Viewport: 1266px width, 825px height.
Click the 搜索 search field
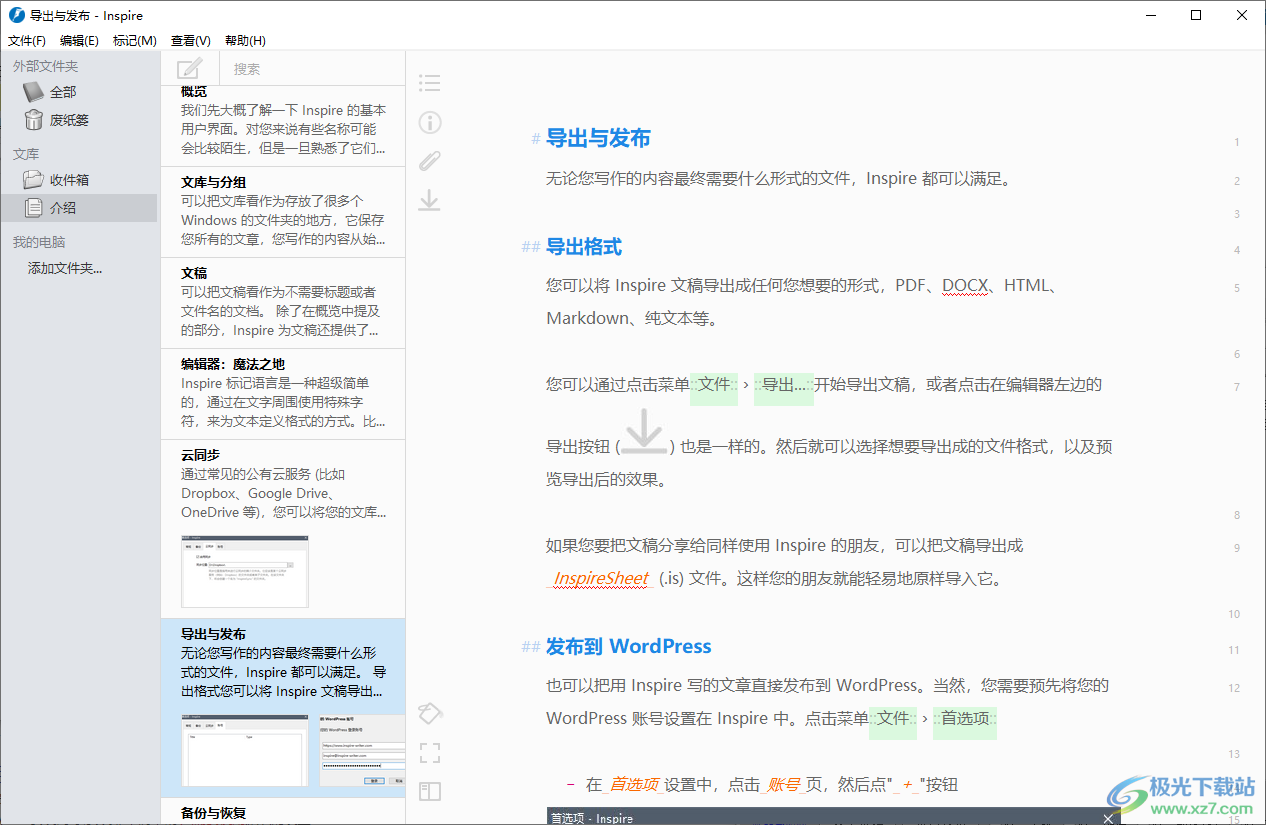coord(310,69)
